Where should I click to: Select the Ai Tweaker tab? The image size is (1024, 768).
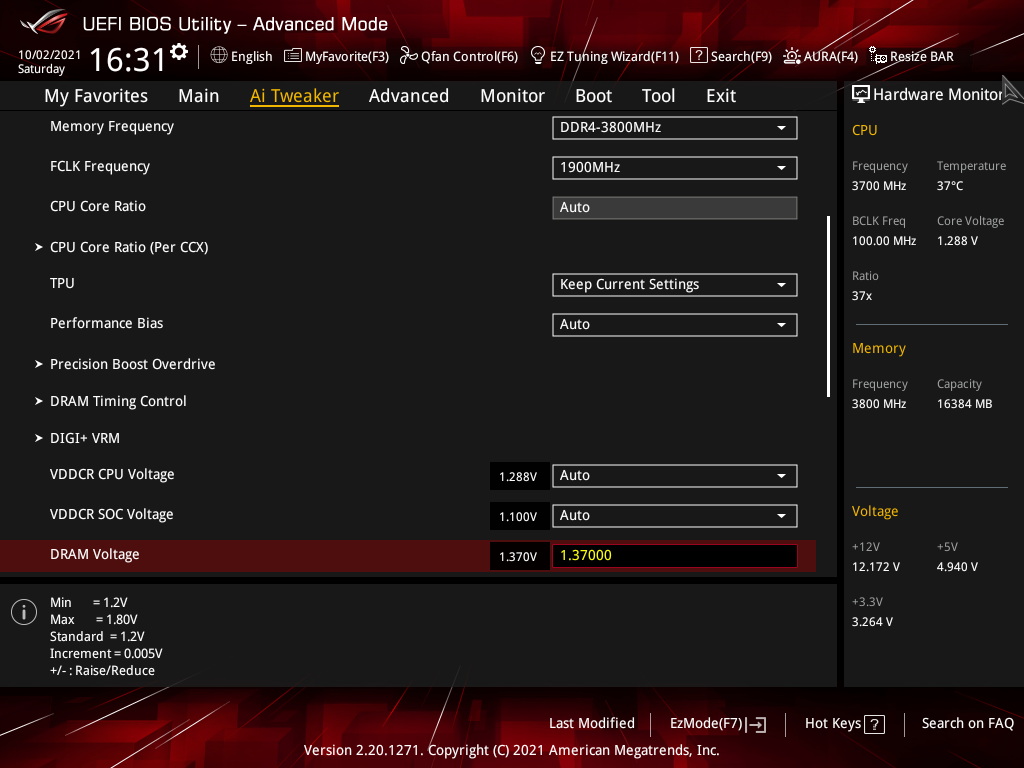click(294, 96)
